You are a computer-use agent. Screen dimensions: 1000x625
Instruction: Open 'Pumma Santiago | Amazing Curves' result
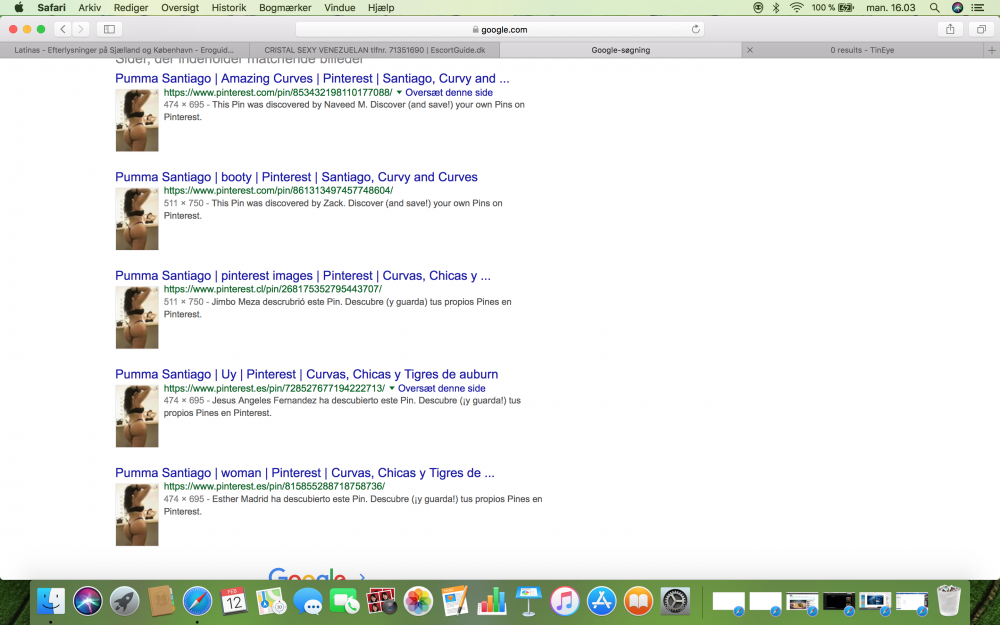coord(312,78)
